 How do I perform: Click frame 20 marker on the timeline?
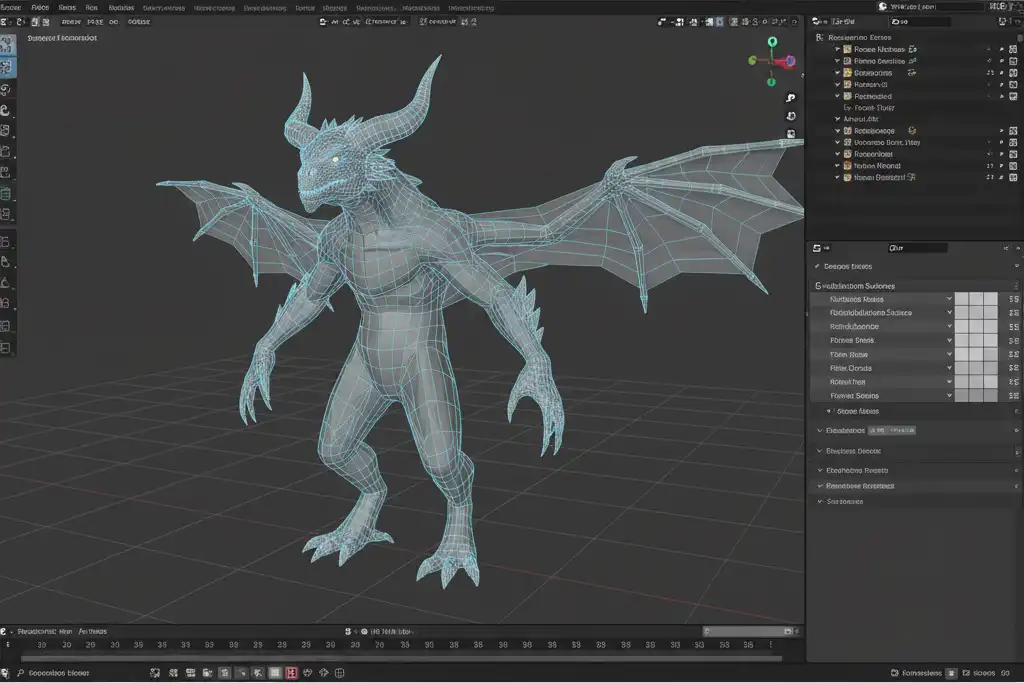tap(66, 645)
